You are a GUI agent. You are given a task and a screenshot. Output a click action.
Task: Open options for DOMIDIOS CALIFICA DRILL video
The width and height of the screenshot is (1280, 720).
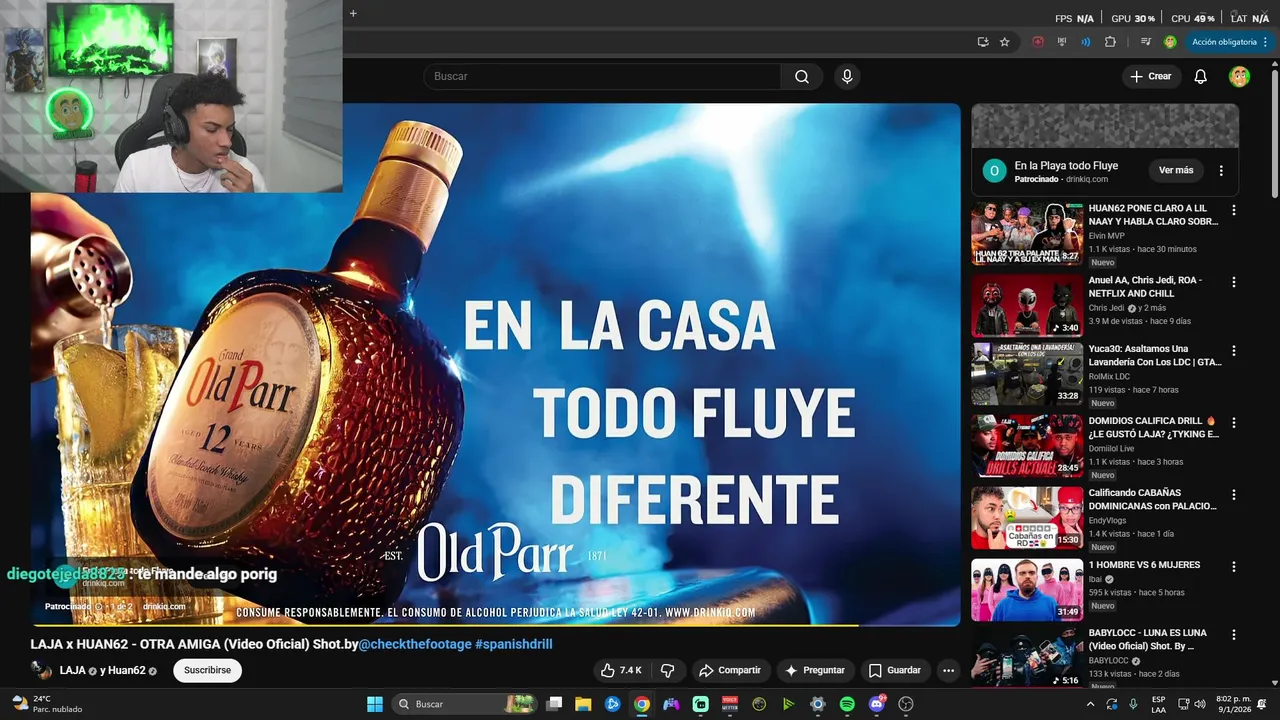[x=1233, y=422]
